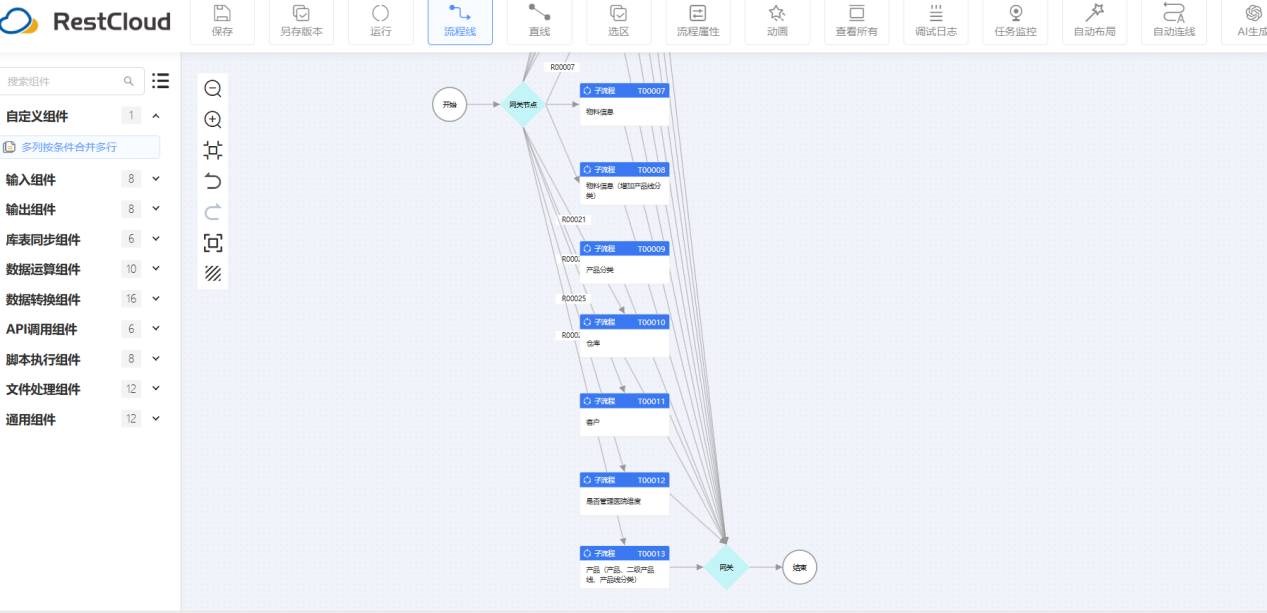Toggle the component list view icon
The image size is (1267, 613).
pos(160,81)
